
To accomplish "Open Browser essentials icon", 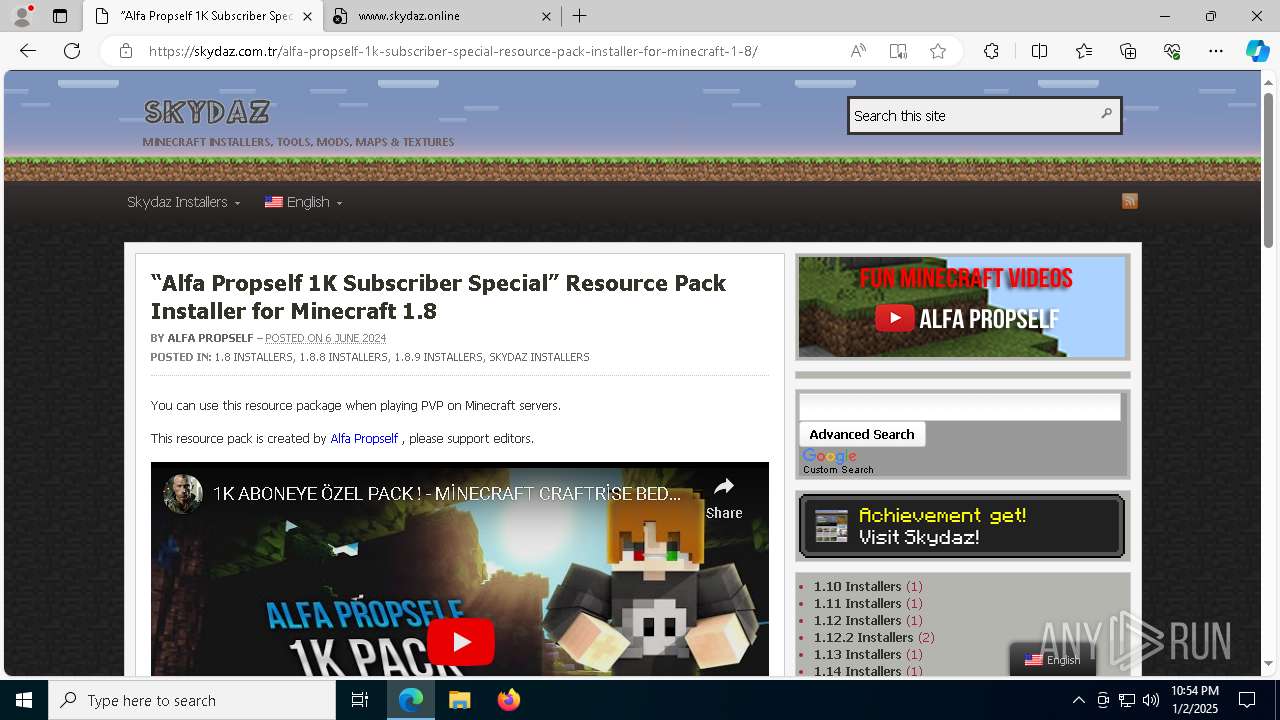I will [x=1172, y=51].
